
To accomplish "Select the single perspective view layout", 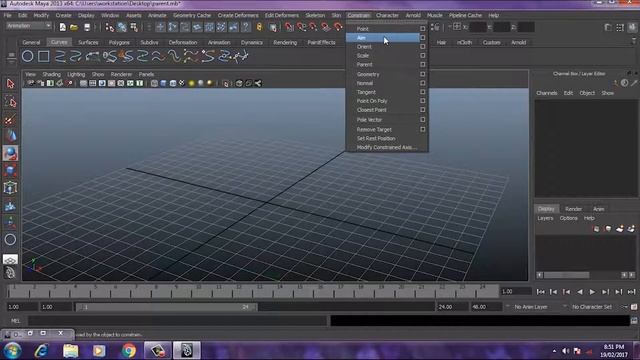I will click(x=10, y=260).
